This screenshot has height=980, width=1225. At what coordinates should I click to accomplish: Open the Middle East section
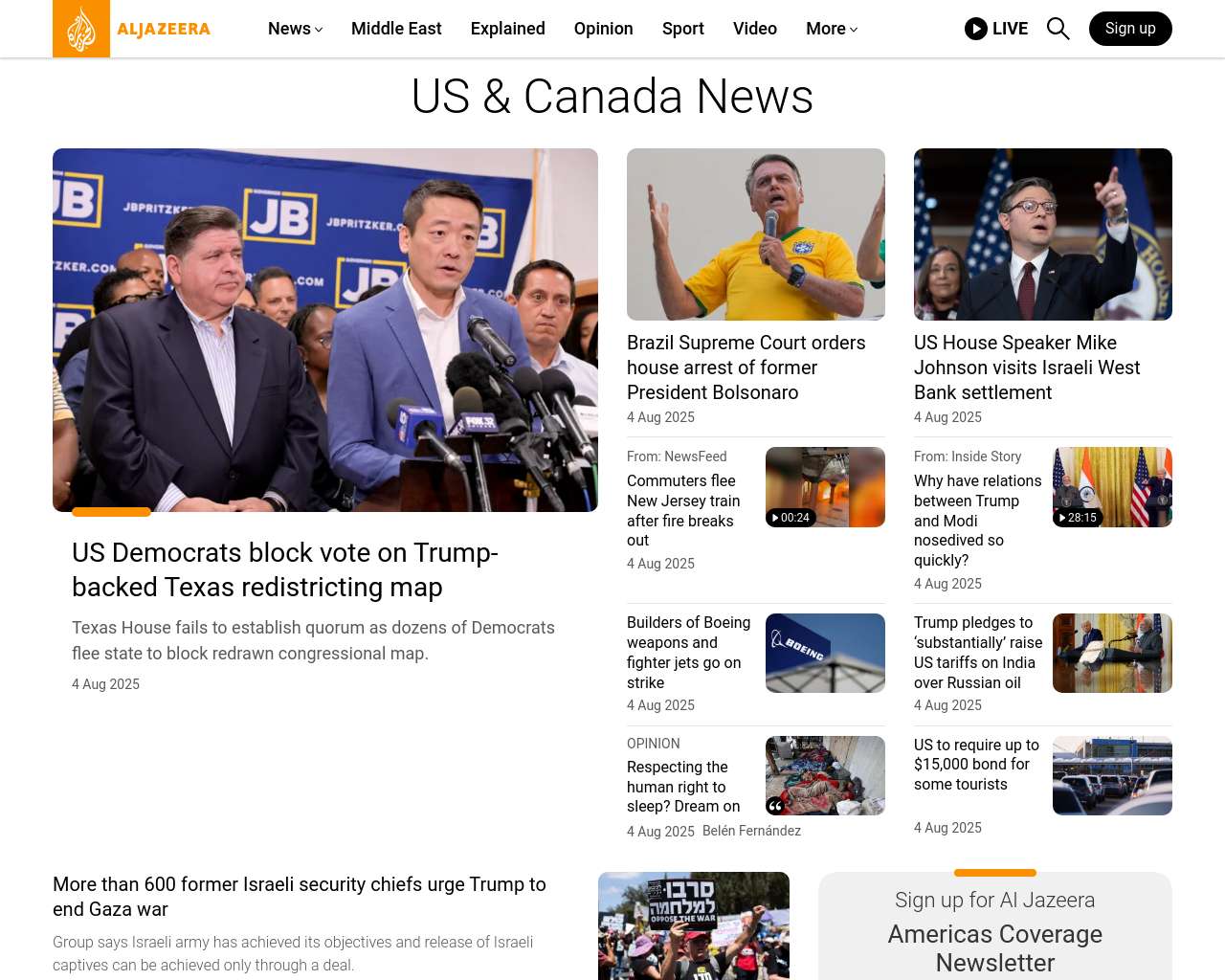click(396, 29)
